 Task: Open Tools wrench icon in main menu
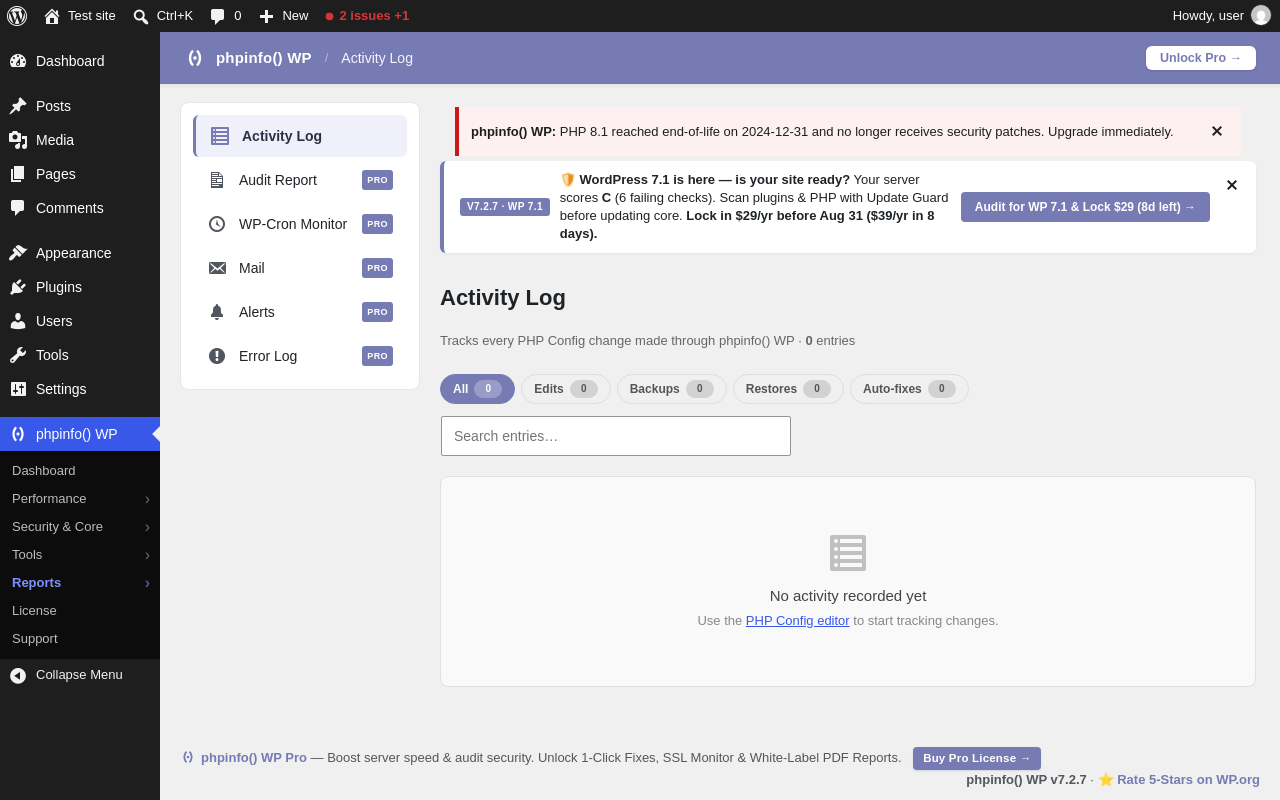[x=18, y=355]
